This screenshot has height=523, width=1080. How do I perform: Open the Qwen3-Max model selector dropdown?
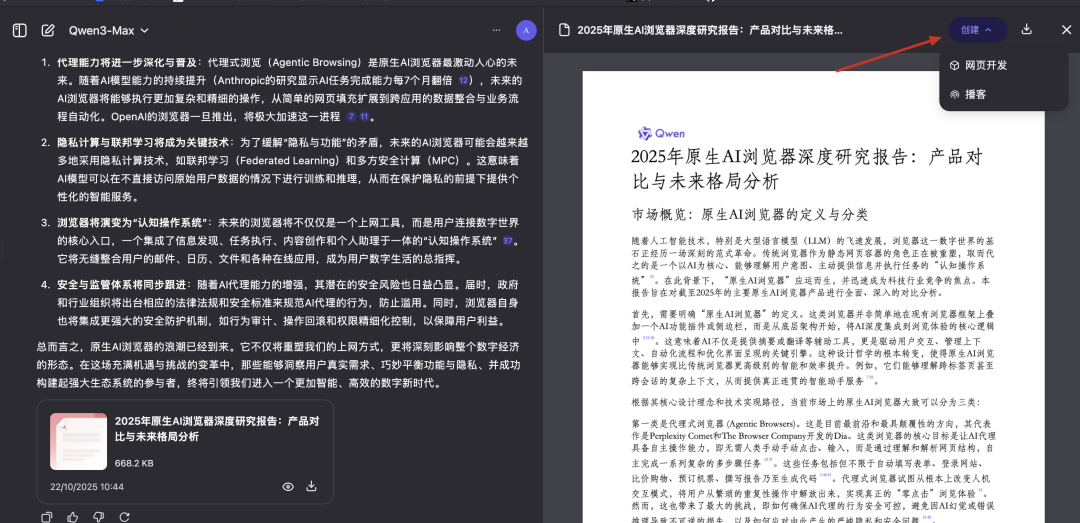click(109, 31)
